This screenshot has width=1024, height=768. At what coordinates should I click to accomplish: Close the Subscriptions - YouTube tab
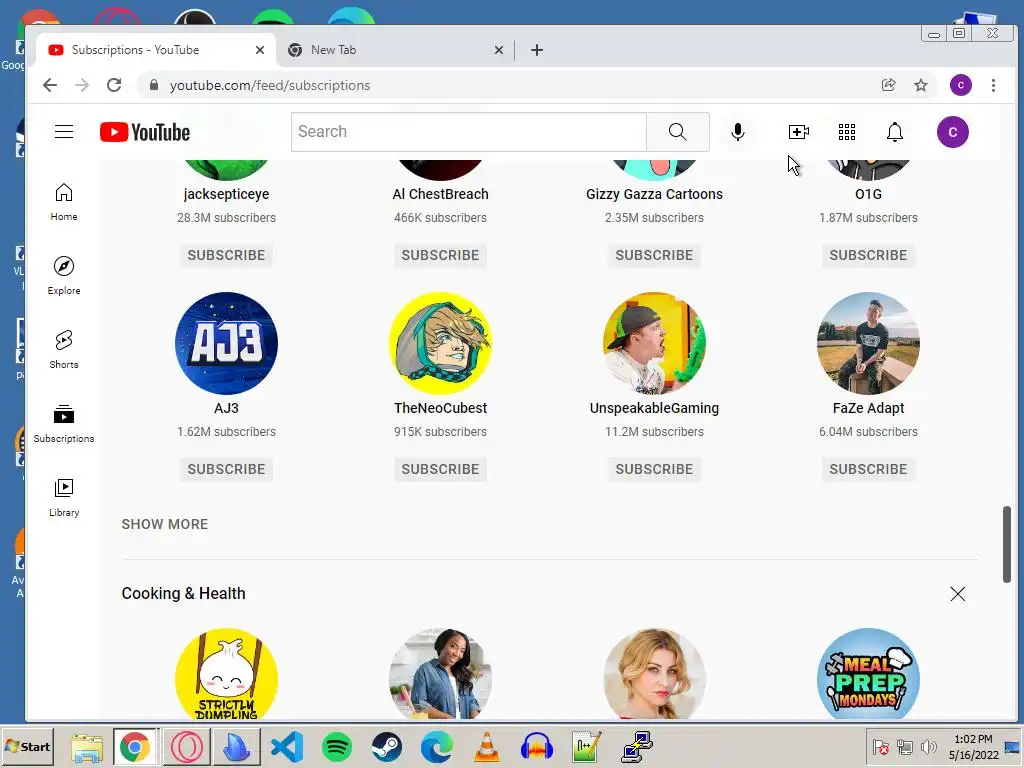pyautogui.click(x=260, y=50)
